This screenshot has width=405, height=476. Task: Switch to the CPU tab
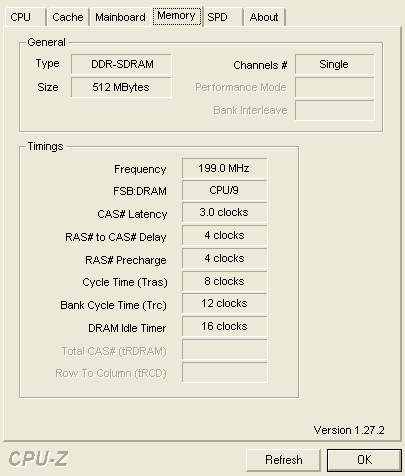click(25, 17)
